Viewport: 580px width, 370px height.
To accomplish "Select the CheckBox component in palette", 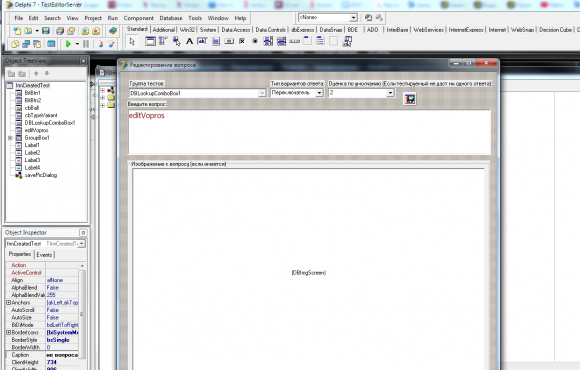I will click(242, 41).
